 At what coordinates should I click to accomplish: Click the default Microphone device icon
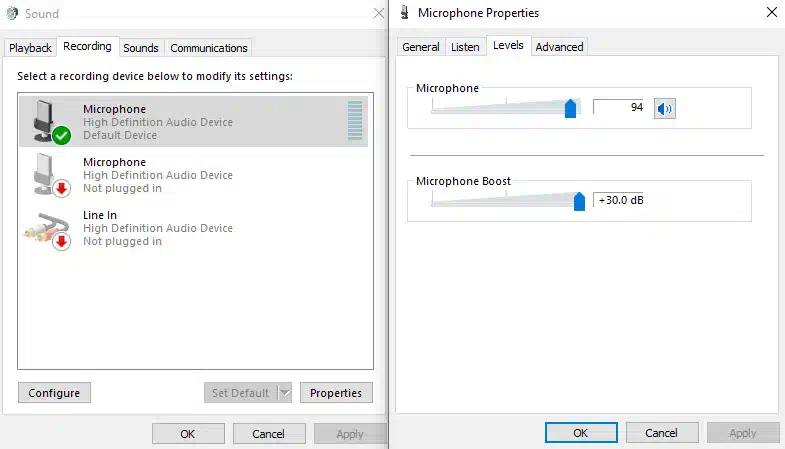pyautogui.click(x=48, y=121)
